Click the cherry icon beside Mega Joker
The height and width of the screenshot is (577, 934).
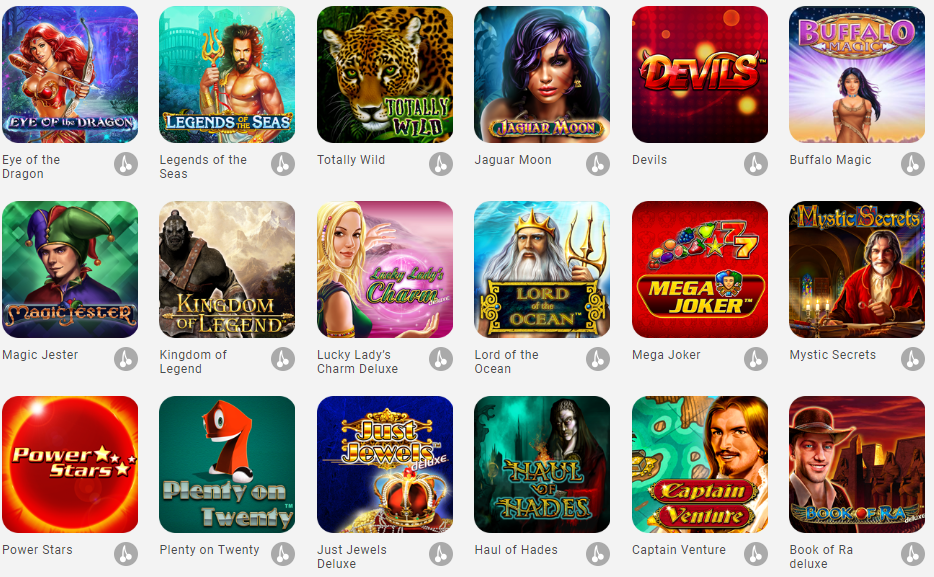pos(756,359)
